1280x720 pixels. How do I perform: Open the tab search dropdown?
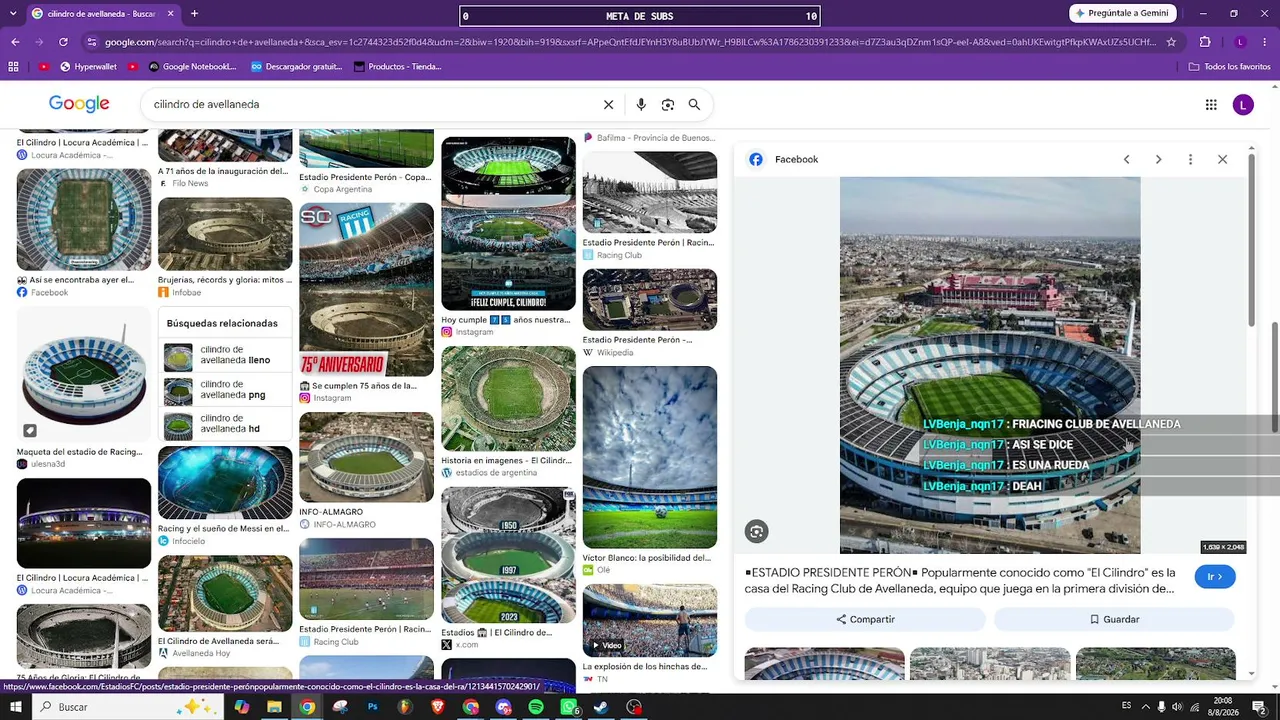(12, 14)
